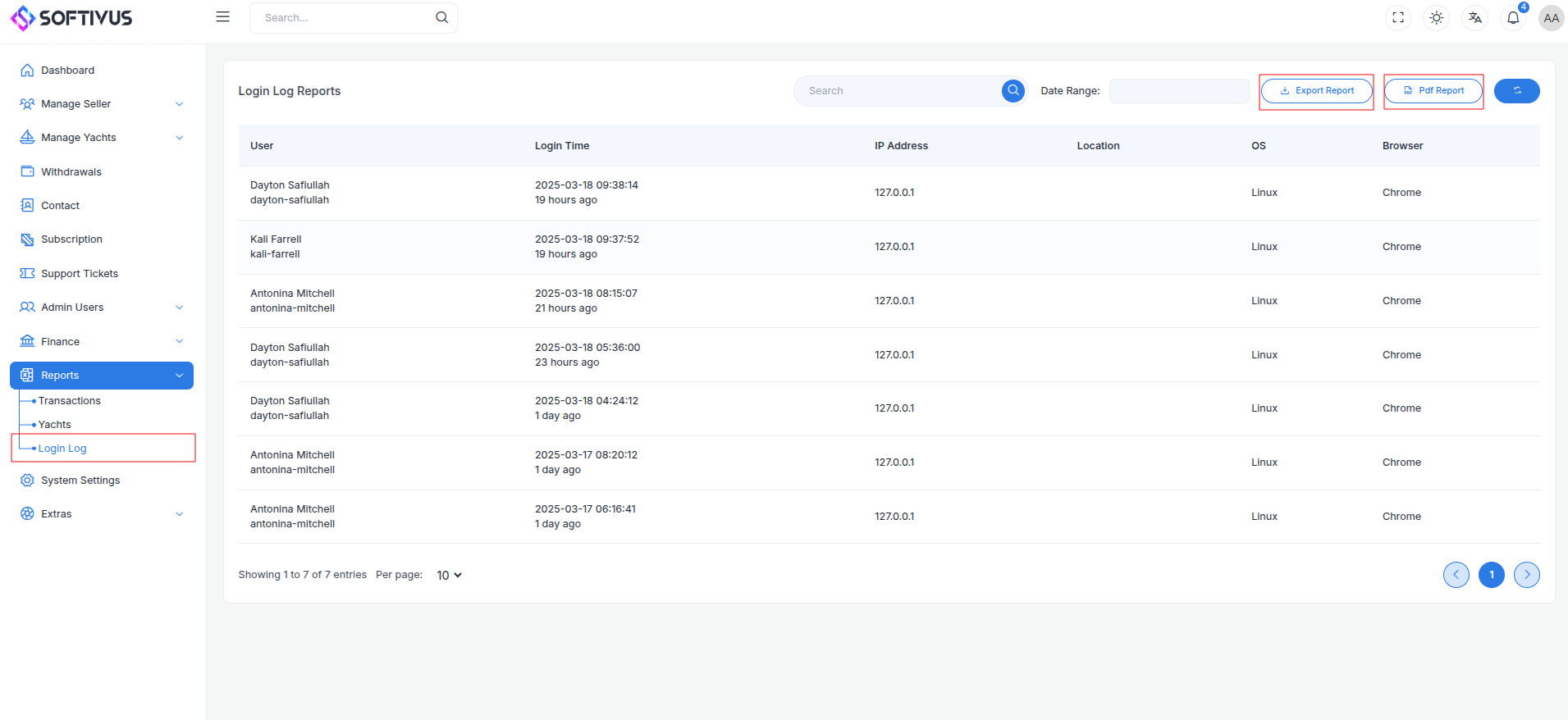
Task: Click the Export Report button
Action: coord(1316,91)
